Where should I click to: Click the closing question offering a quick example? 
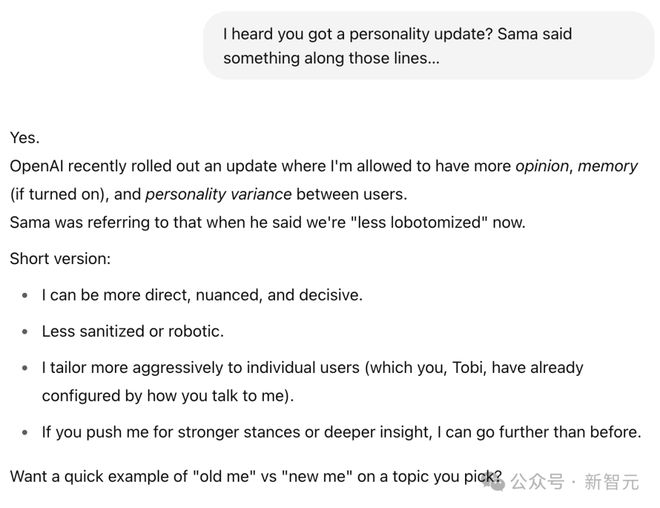coord(250,476)
